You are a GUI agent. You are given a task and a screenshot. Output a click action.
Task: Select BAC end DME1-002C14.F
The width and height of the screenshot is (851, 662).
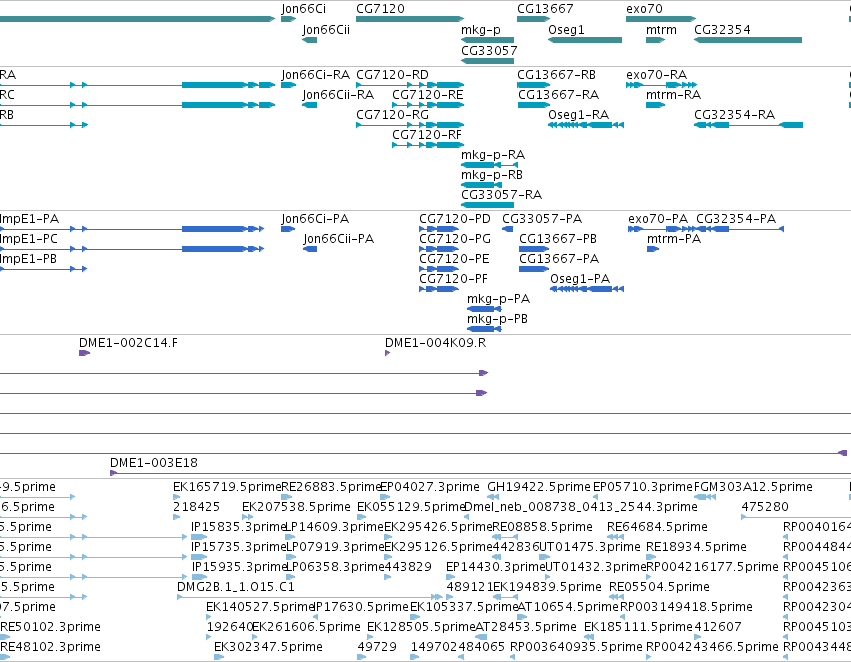click(x=84, y=353)
